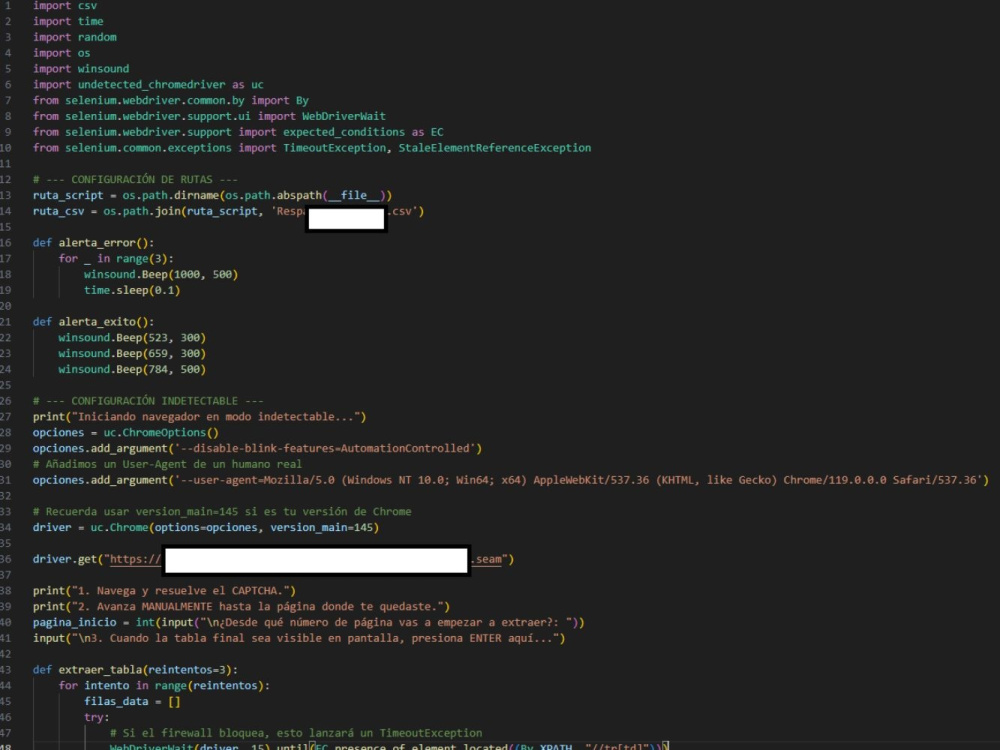Click the "for _ in range(3):" line

click(x=116, y=258)
